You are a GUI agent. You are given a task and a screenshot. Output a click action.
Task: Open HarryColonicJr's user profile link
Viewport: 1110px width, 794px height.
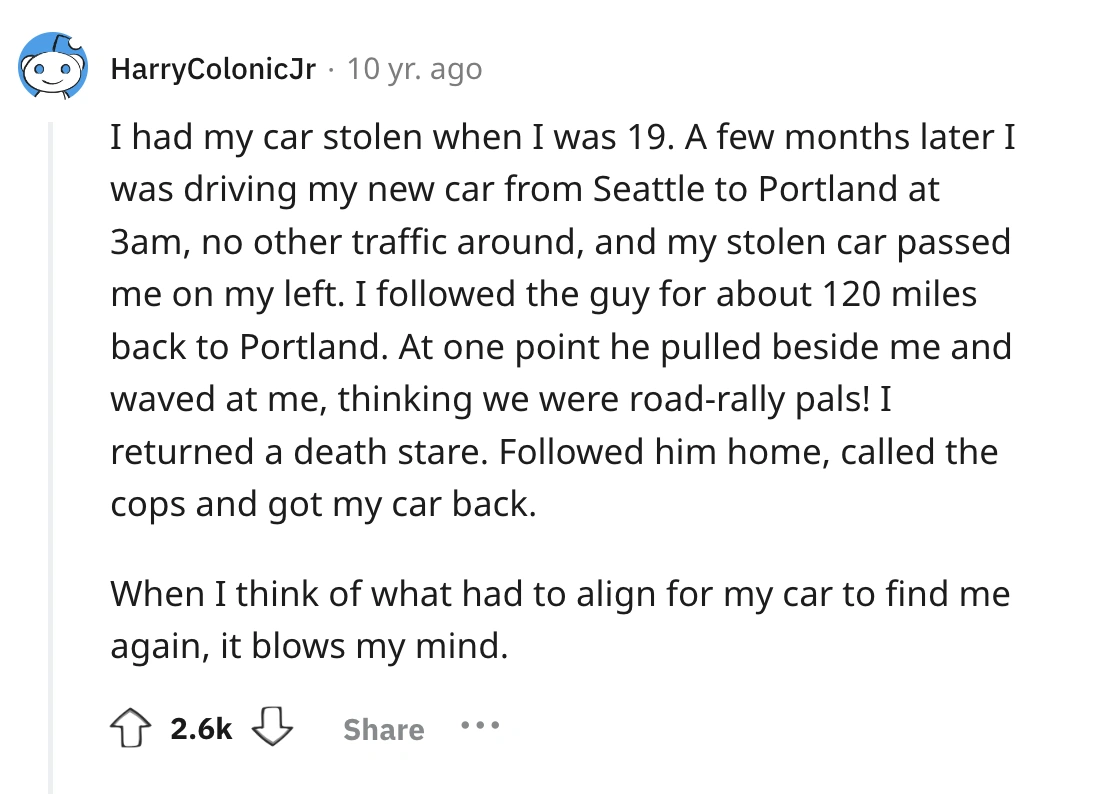click(x=213, y=69)
